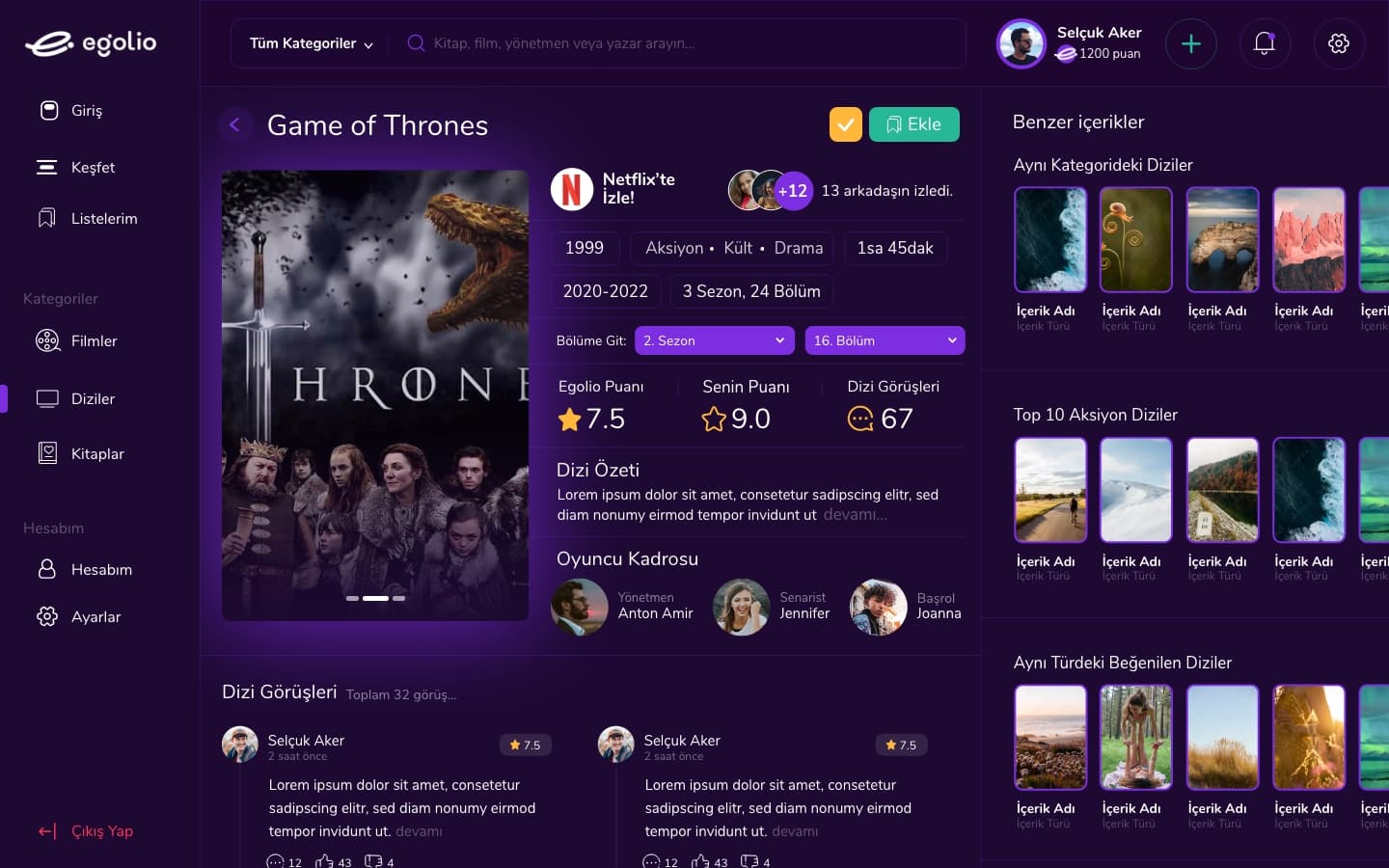Open the cyclist thumbnail in Top 10 Aksiyon
The height and width of the screenshot is (868, 1389).
click(1050, 490)
